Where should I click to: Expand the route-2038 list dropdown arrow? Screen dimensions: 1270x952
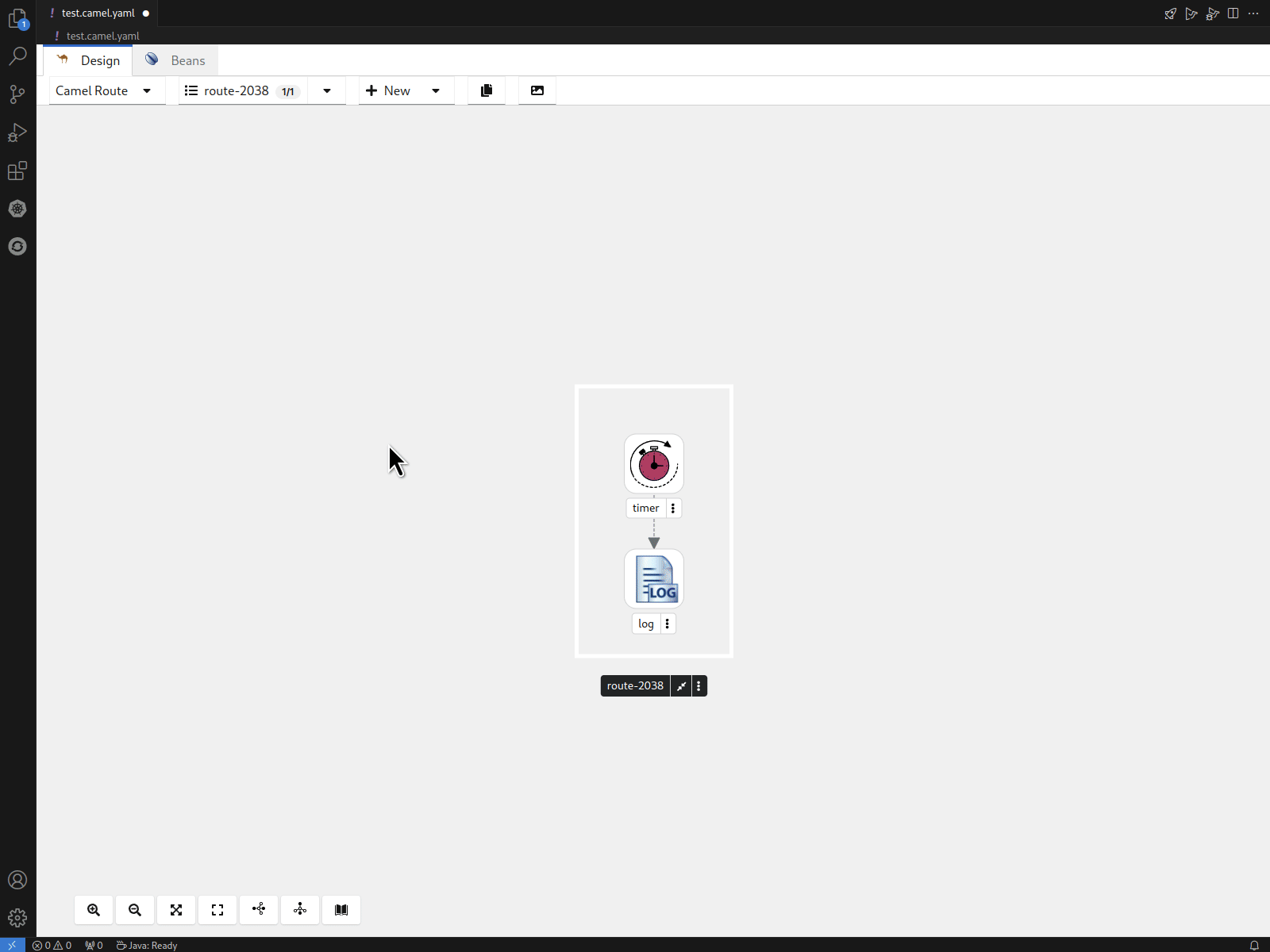click(327, 90)
